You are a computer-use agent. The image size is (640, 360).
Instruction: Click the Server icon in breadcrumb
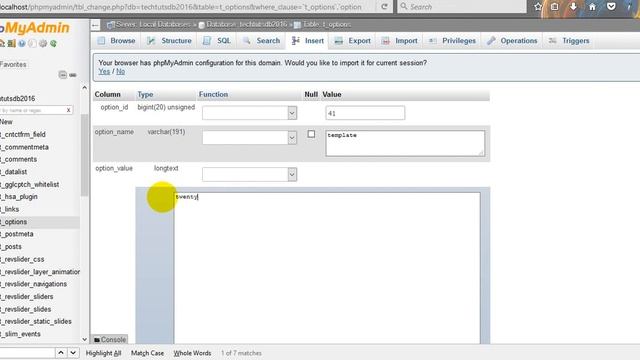[110, 25]
